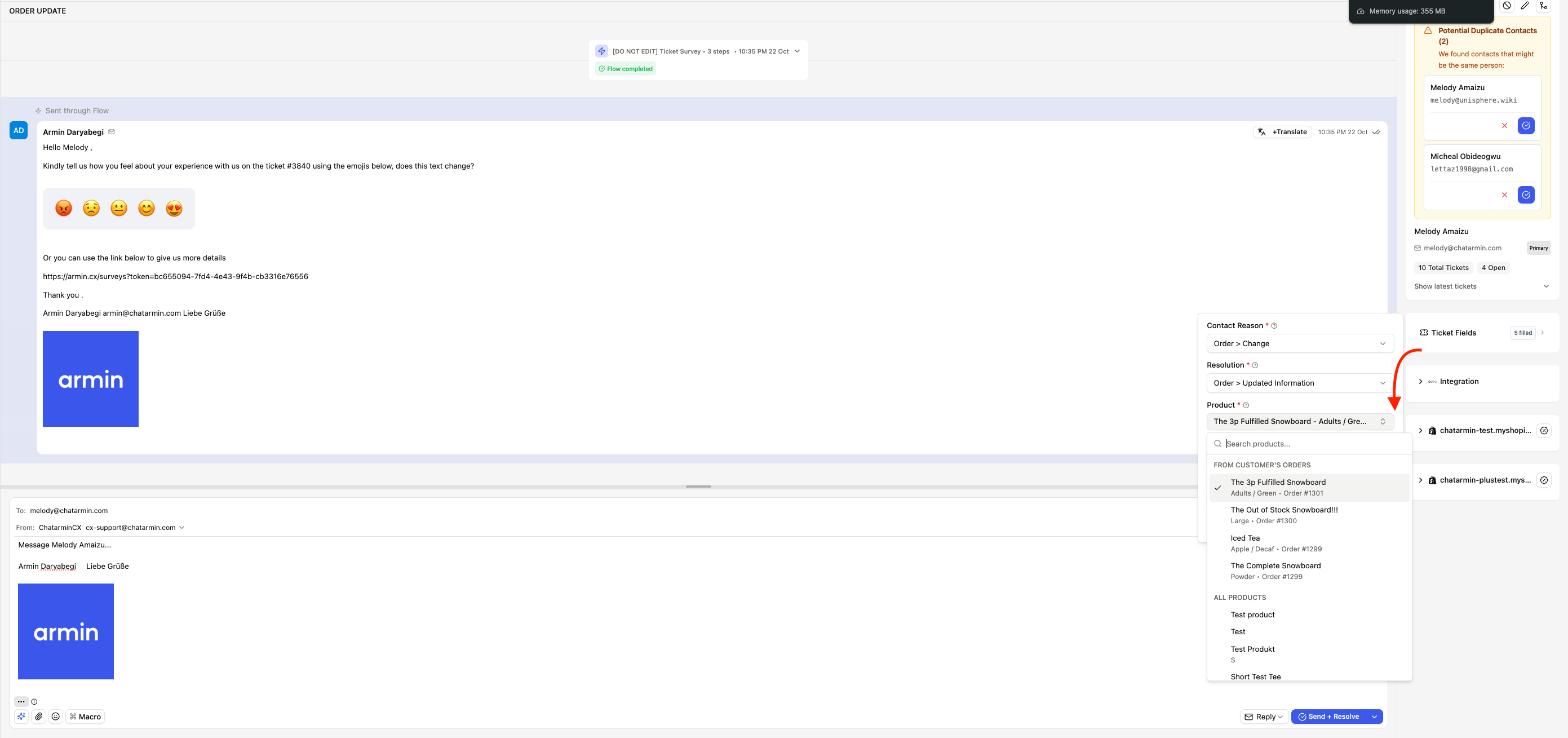
Task: Click the Macro menu in the composer
Action: pyautogui.click(x=85, y=717)
